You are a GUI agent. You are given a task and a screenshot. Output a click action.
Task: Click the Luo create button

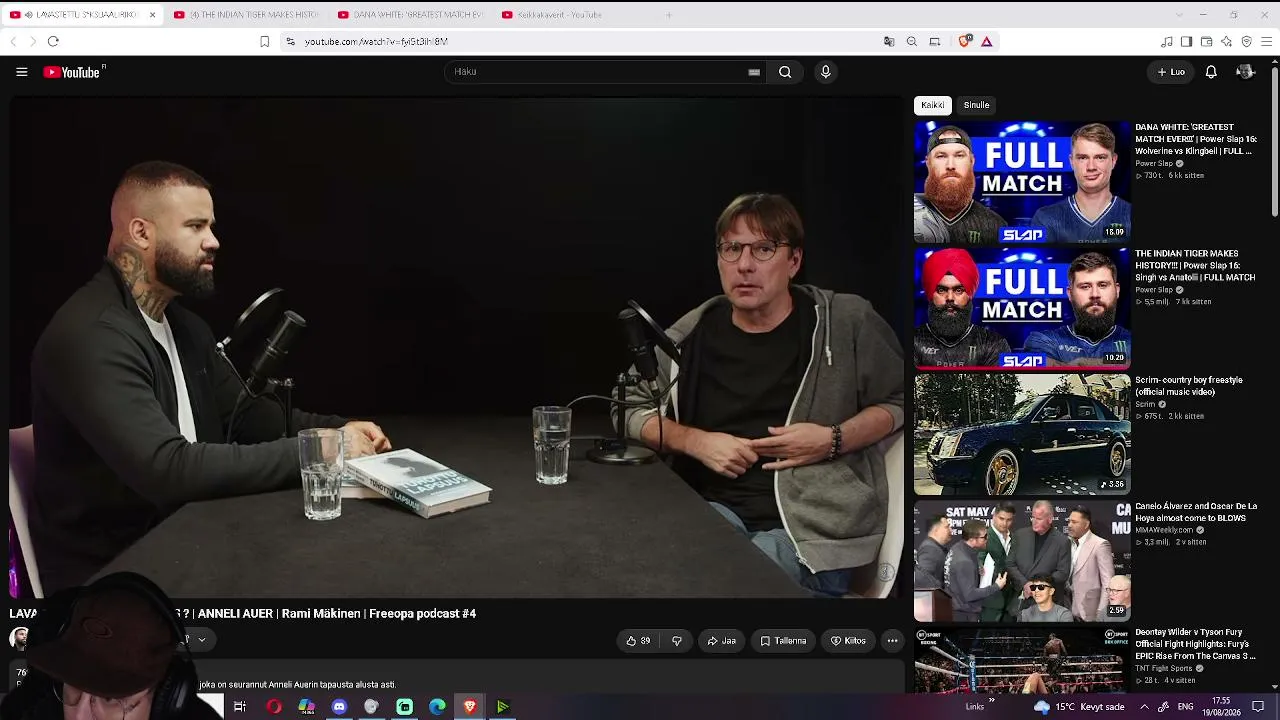click(x=1171, y=72)
